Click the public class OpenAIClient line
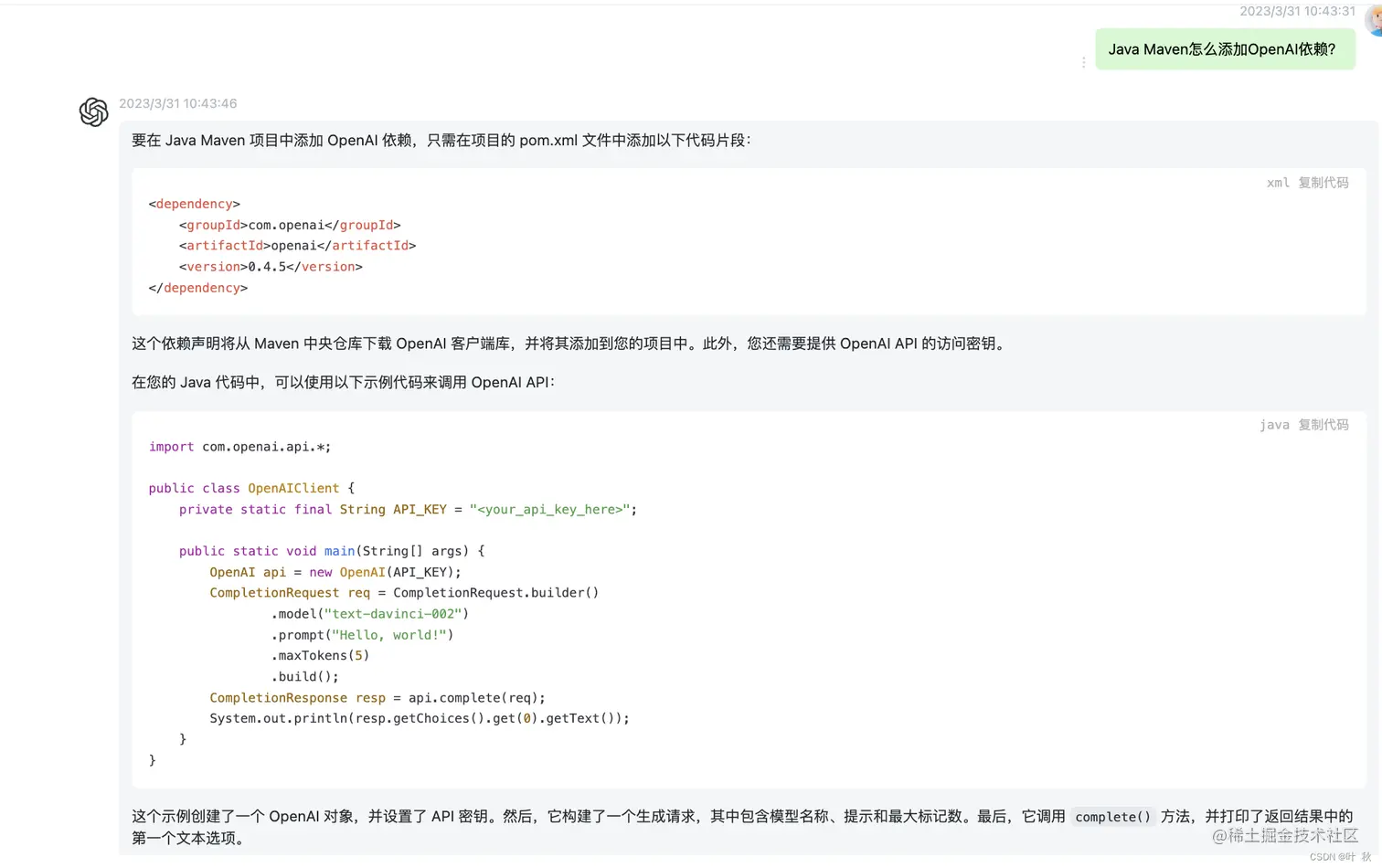The image size is (1382, 868). pos(251,488)
